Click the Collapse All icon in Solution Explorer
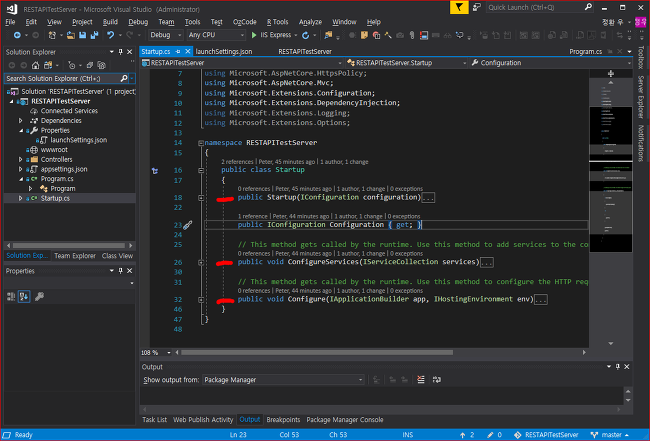 [90, 65]
